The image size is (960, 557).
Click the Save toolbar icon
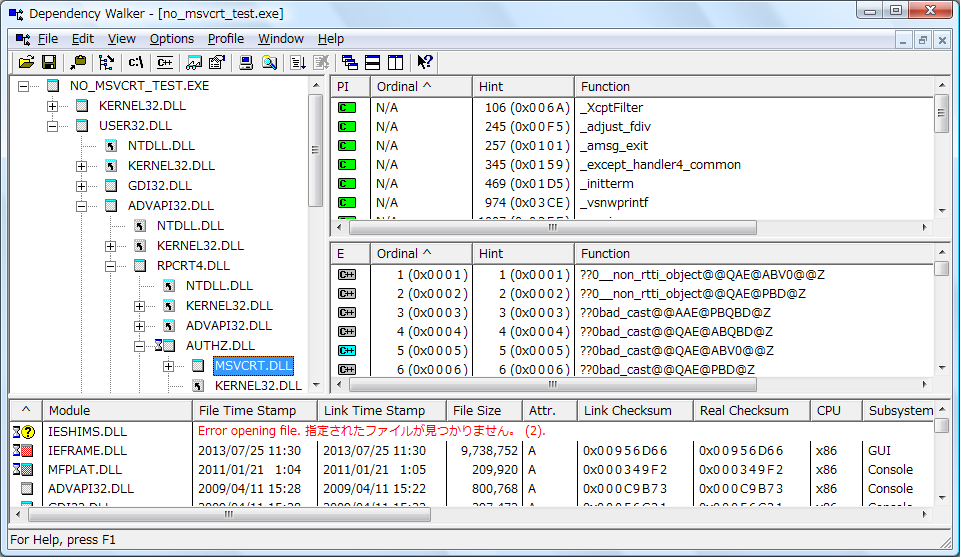[x=48, y=63]
